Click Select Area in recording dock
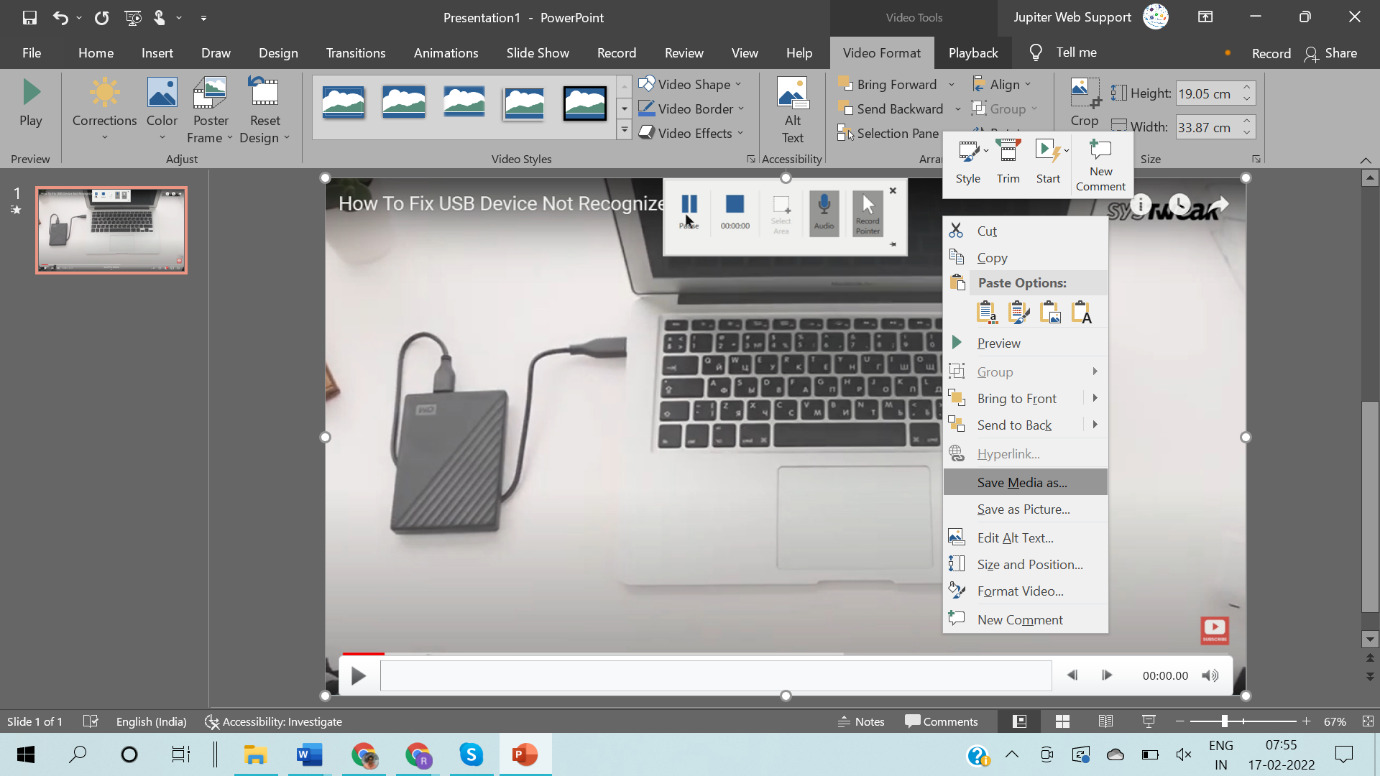The width and height of the screenshot is (1380, 776). coord(781,213)
